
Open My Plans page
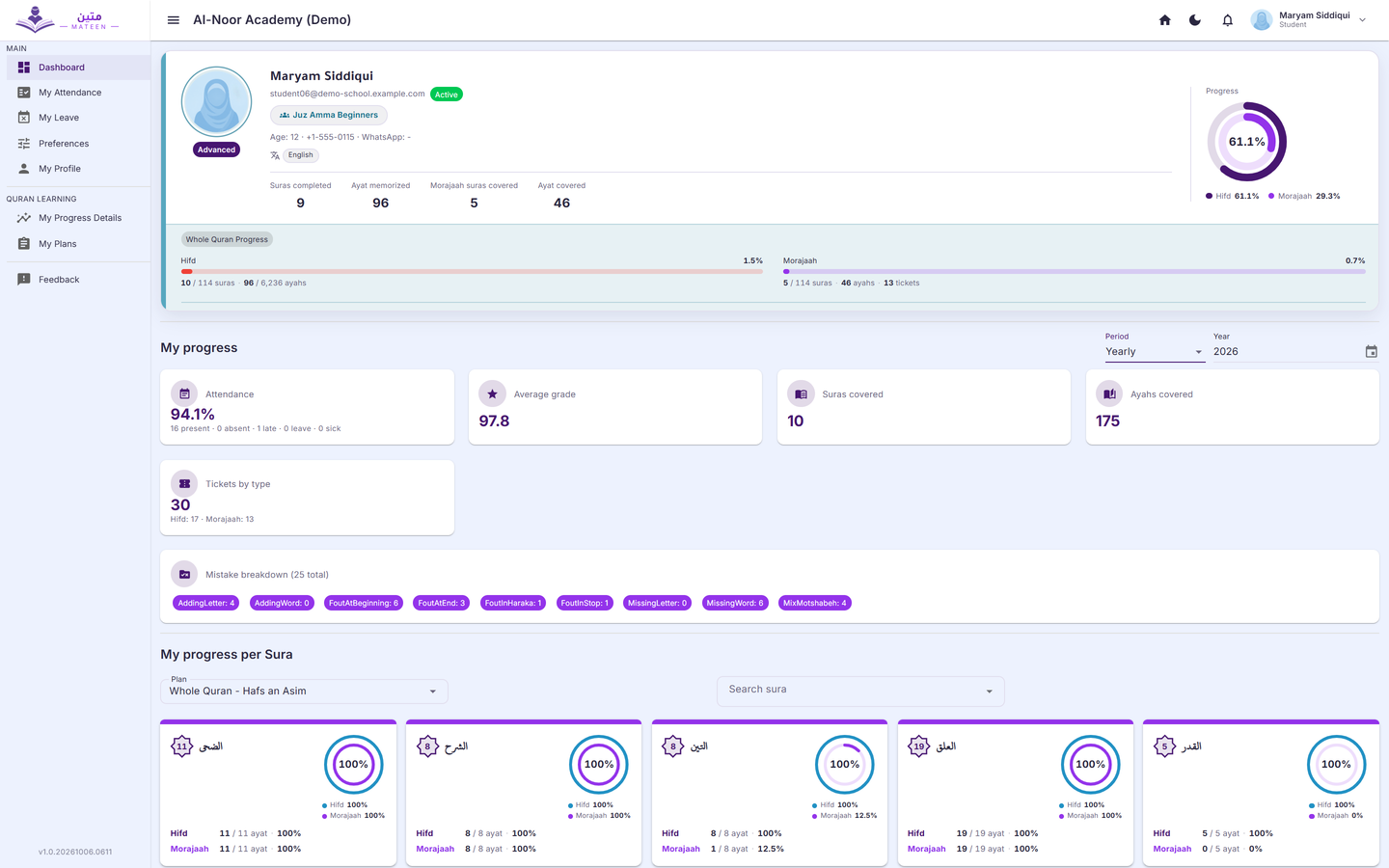[78, 244]
